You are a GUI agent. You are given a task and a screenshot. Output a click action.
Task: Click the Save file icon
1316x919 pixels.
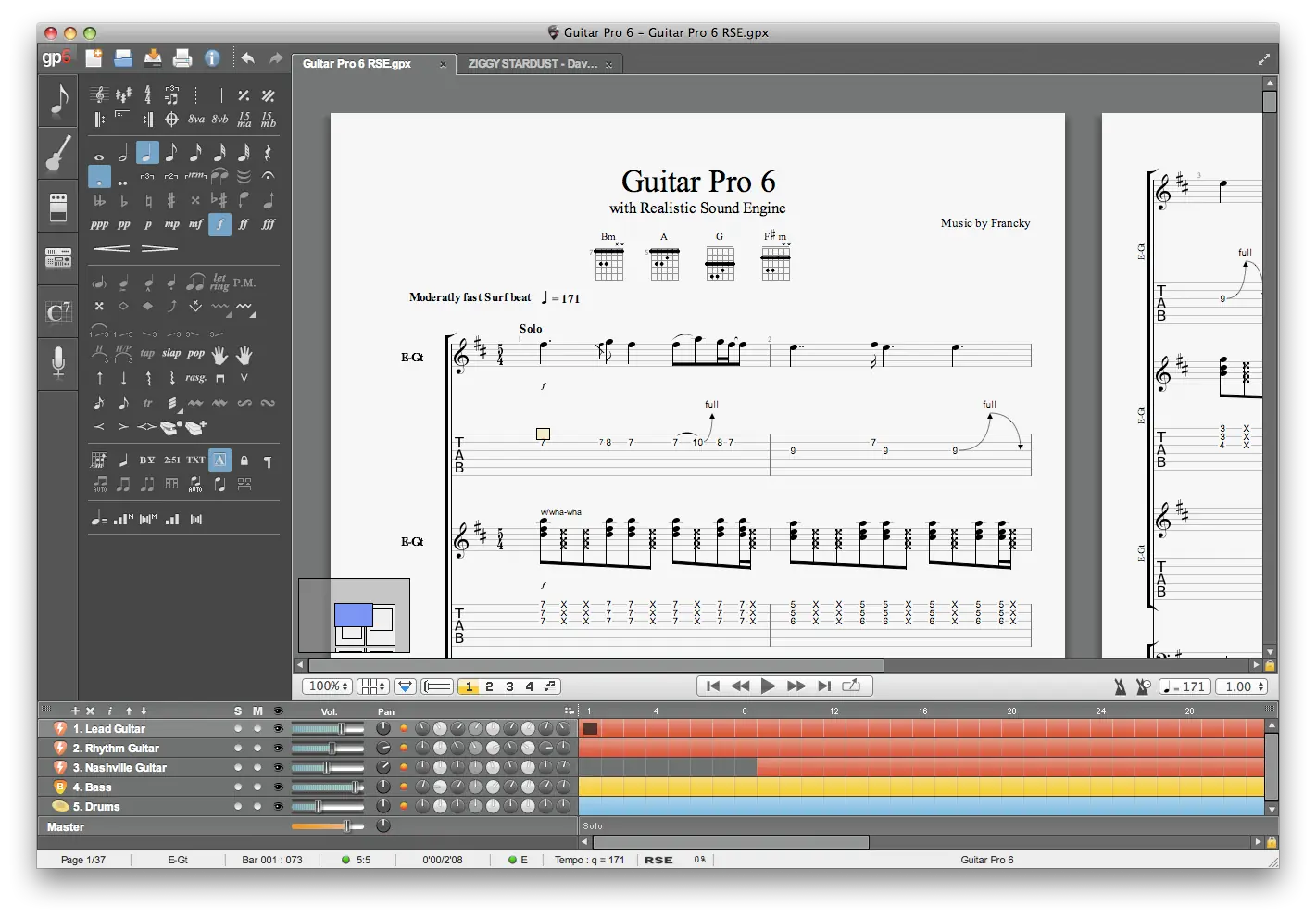153,57
